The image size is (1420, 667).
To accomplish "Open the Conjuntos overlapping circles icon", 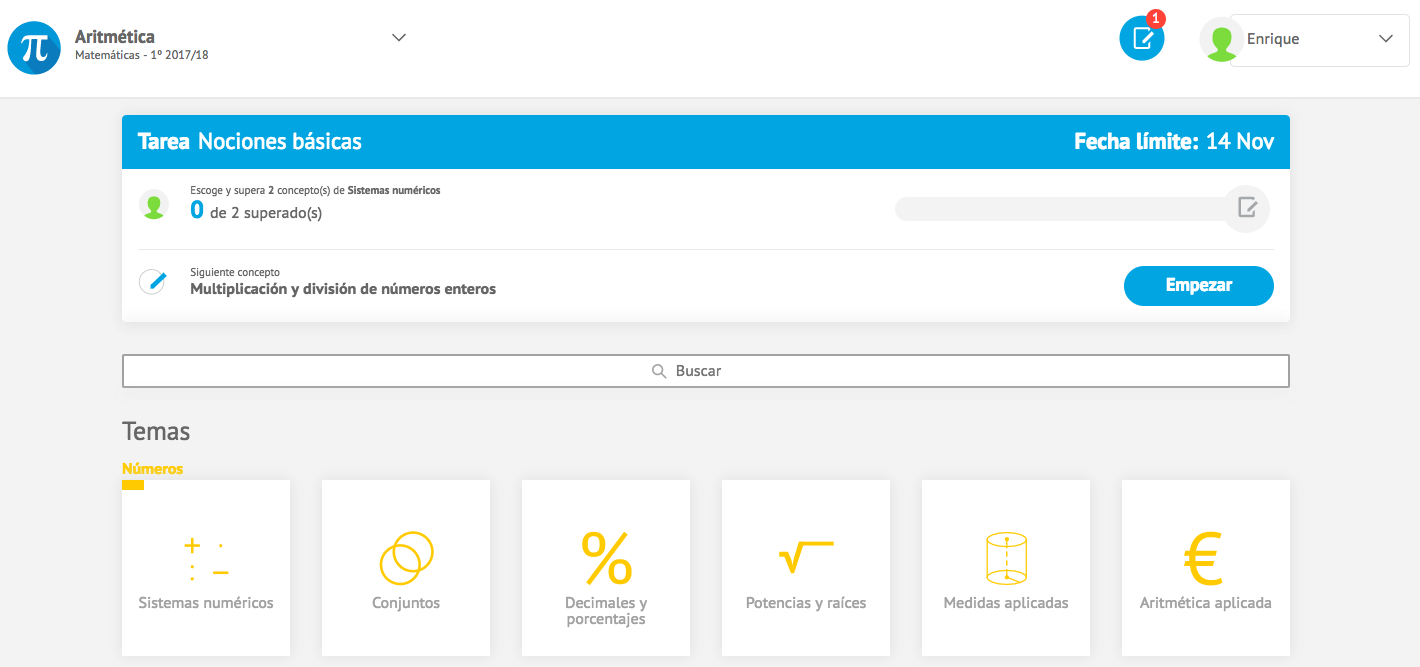I will (406, 558).
